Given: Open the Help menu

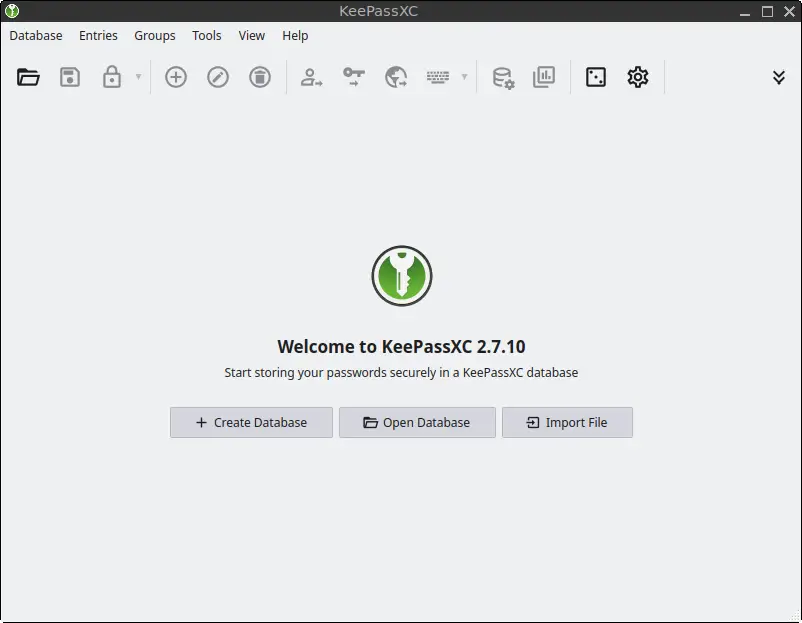Looking at the screenshot, I should pyautogui.click(x=295, y=35).
